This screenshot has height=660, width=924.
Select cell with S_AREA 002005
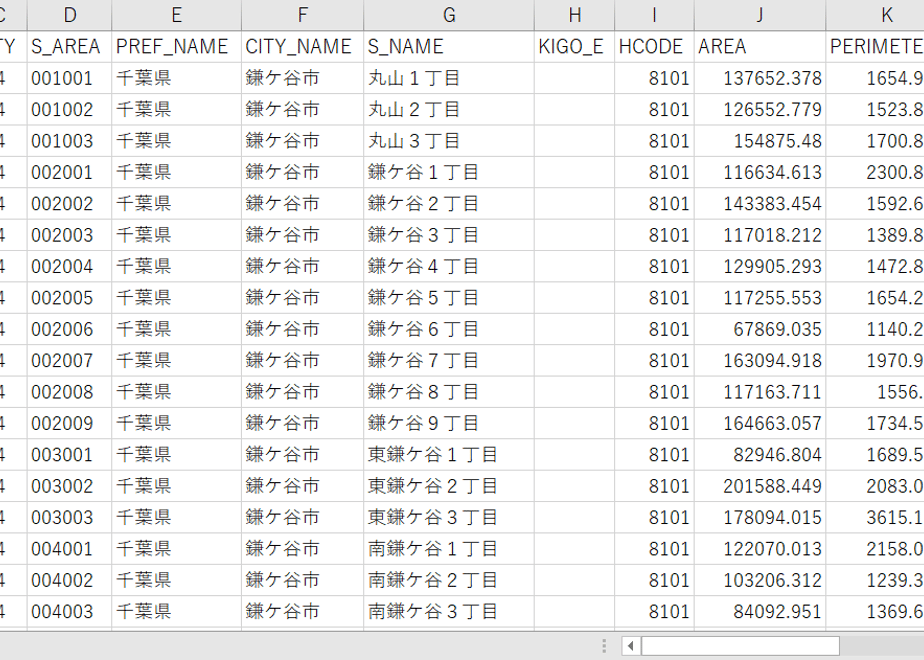click(x=70, y=298)
